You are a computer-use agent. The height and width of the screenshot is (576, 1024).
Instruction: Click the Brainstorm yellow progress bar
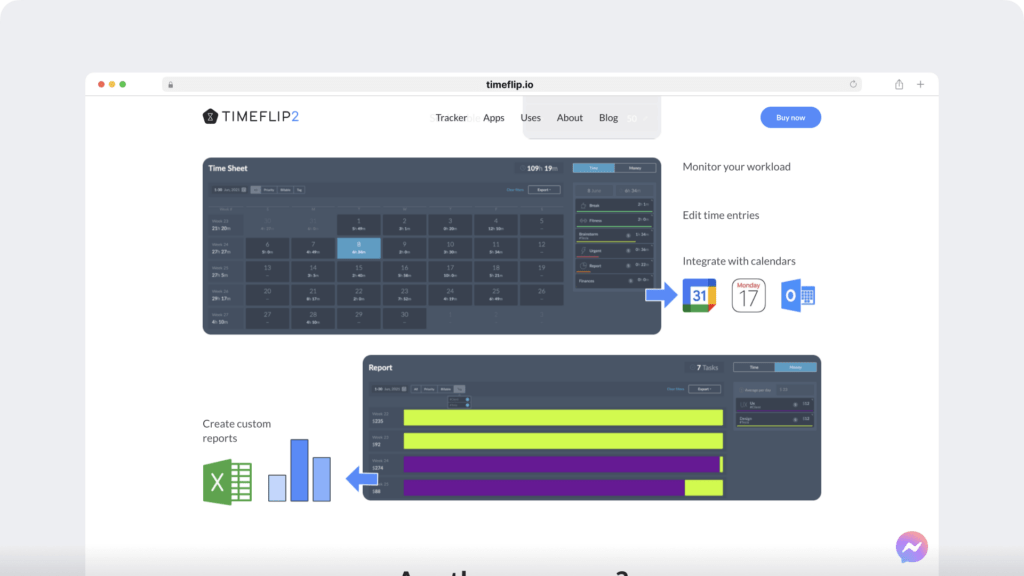[608, 242]
